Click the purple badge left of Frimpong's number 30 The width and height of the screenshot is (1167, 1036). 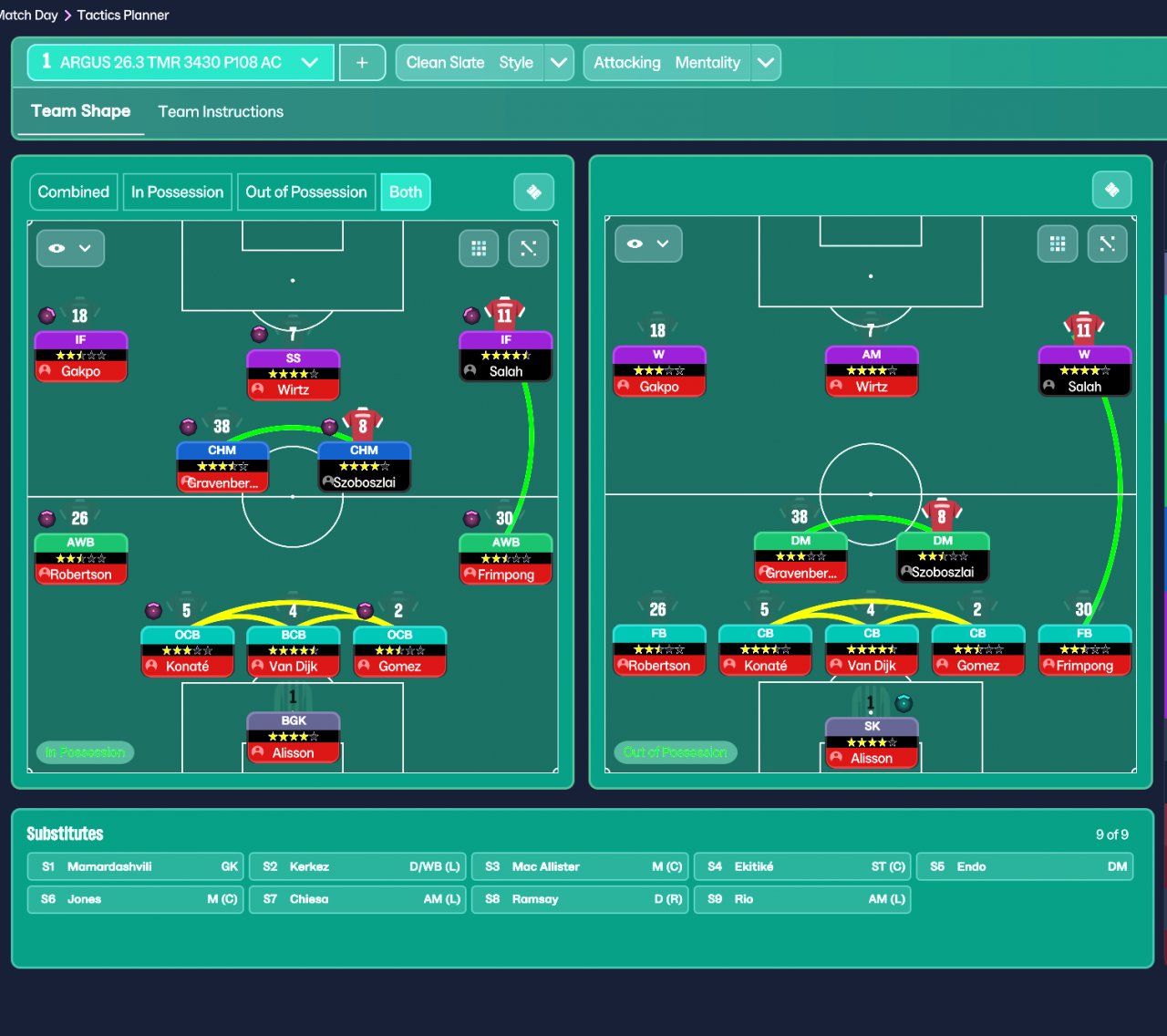point(471,519)
